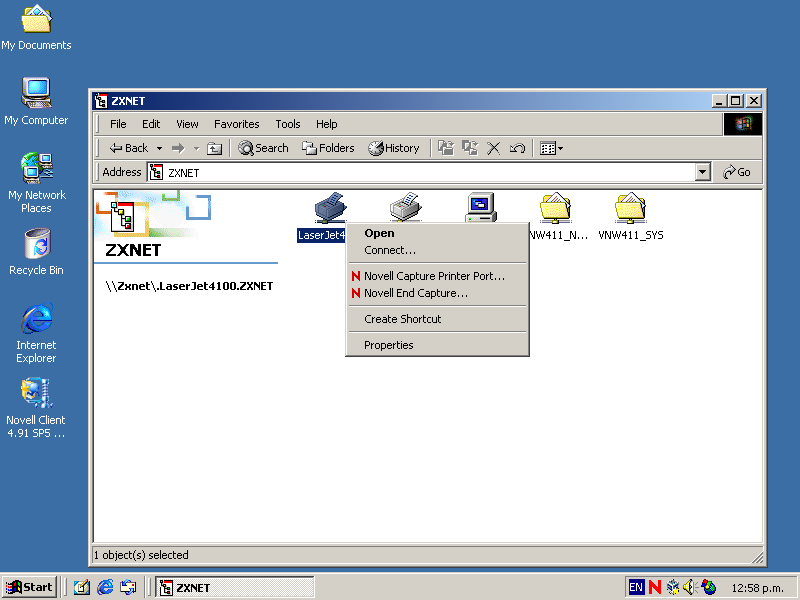Open the Favorites menu
Image resolution: width=800 pixels, height=600 pixels.
(237, 124)
